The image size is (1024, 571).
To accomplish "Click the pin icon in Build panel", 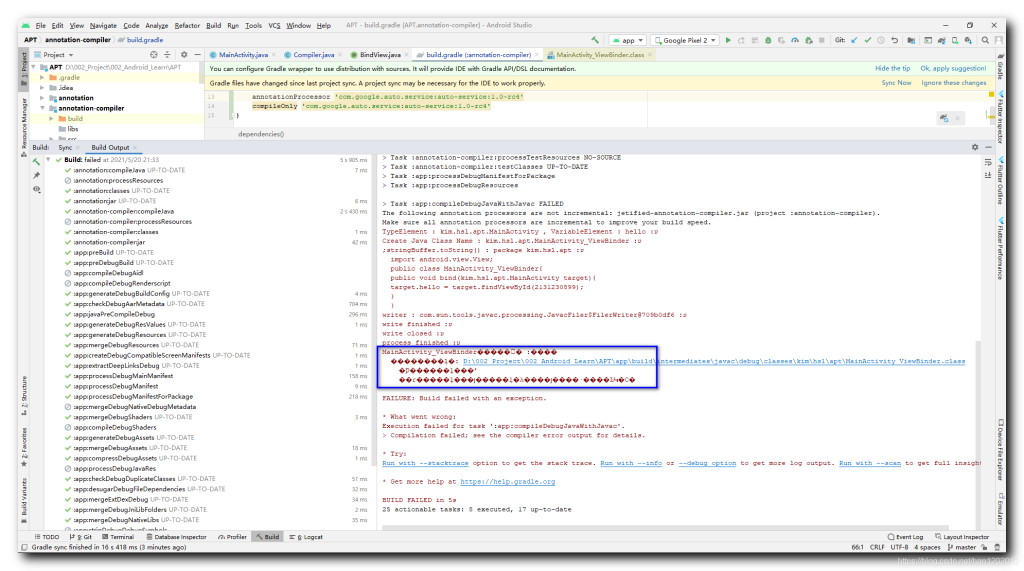I will tap(37, 175).
